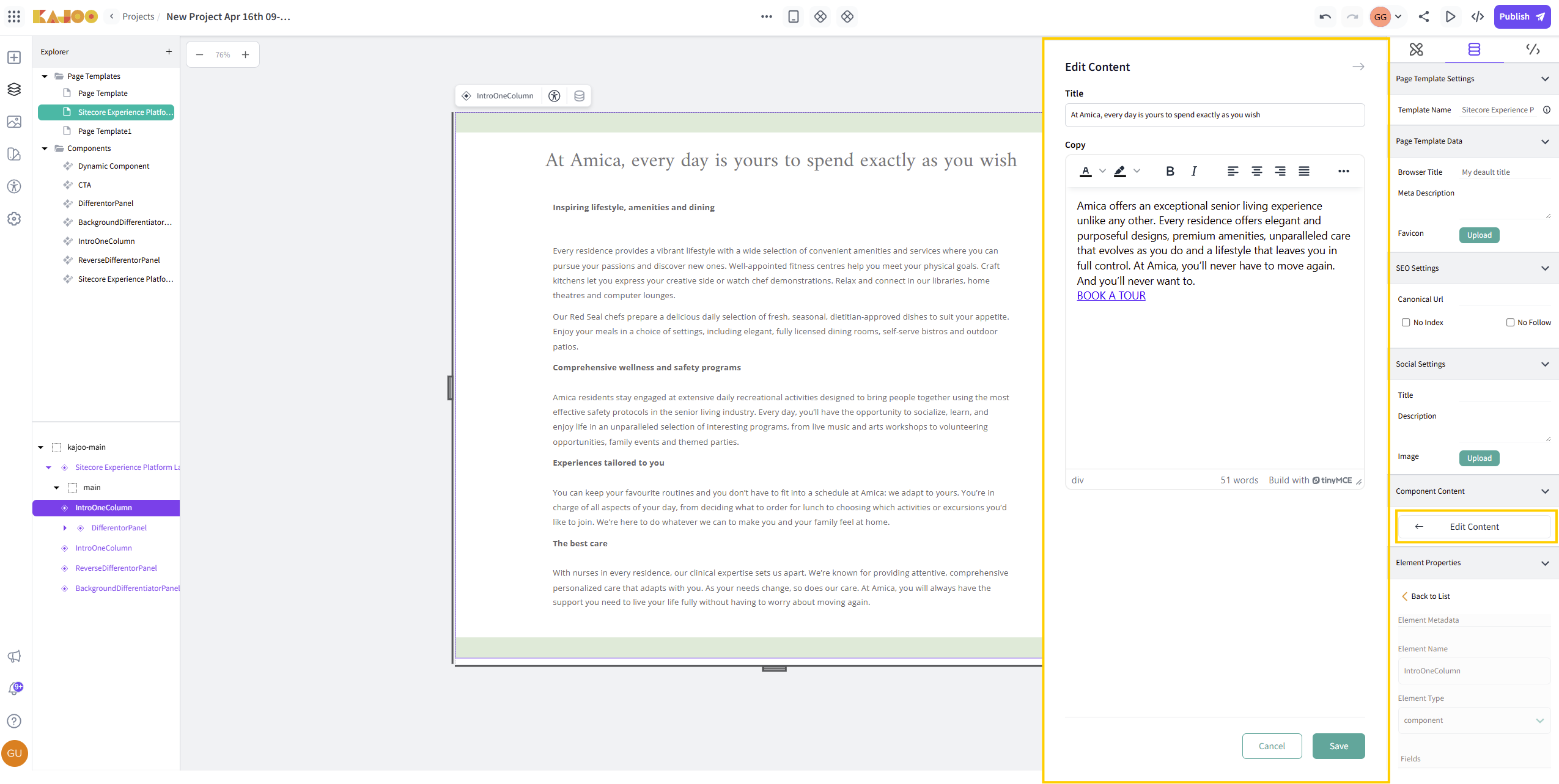Click the justify text alignment icon

click(x=1303, y=171)
